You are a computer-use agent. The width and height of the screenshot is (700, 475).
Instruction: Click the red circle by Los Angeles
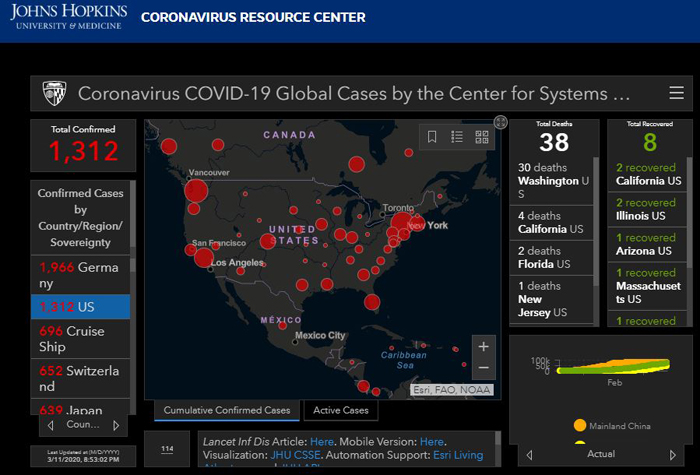pyautogui.click(x=204, y=258)
